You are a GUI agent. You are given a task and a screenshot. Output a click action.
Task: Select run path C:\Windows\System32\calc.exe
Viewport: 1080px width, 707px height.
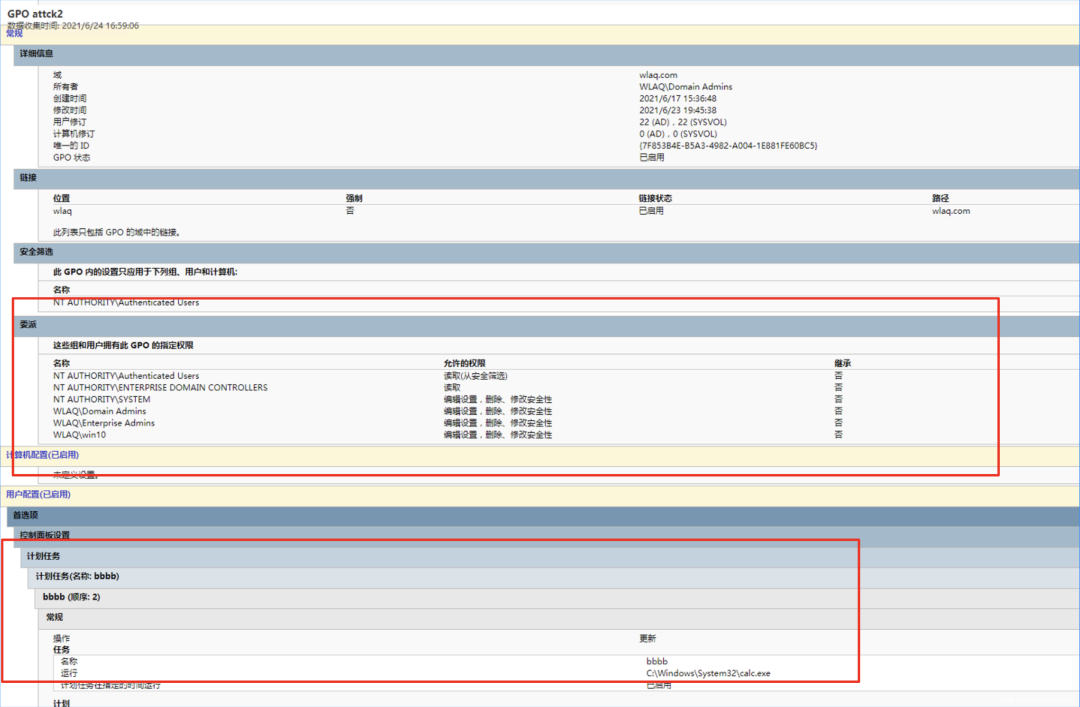pos(708,673)
